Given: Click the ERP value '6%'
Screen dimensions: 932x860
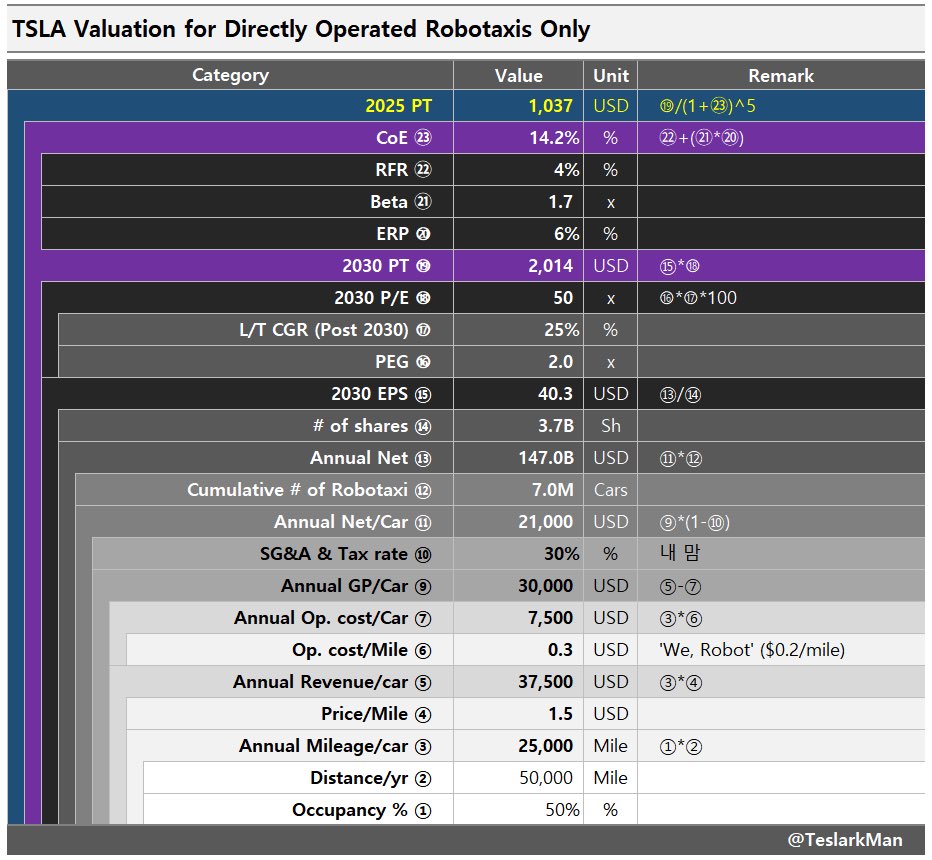Looking at the screenshot, I should 566,234.
